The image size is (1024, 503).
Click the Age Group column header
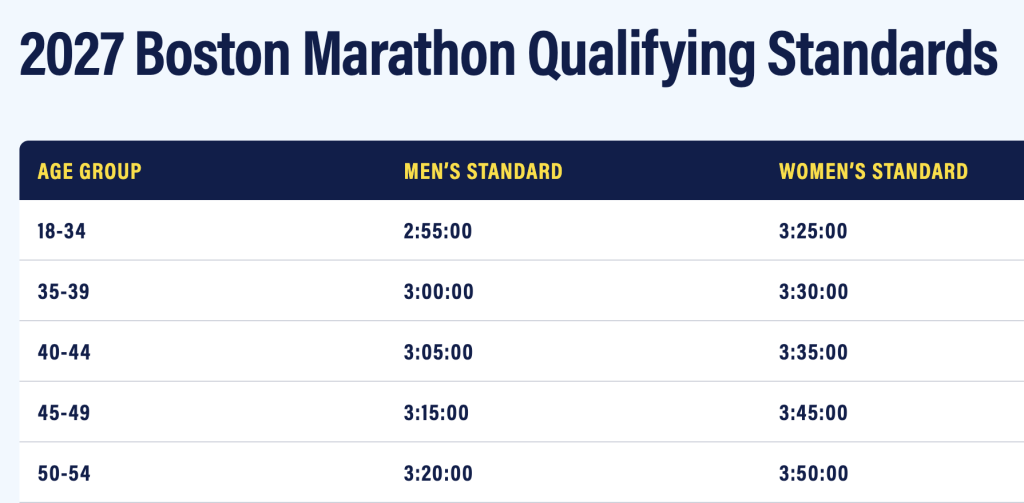(x=90, y=171)
